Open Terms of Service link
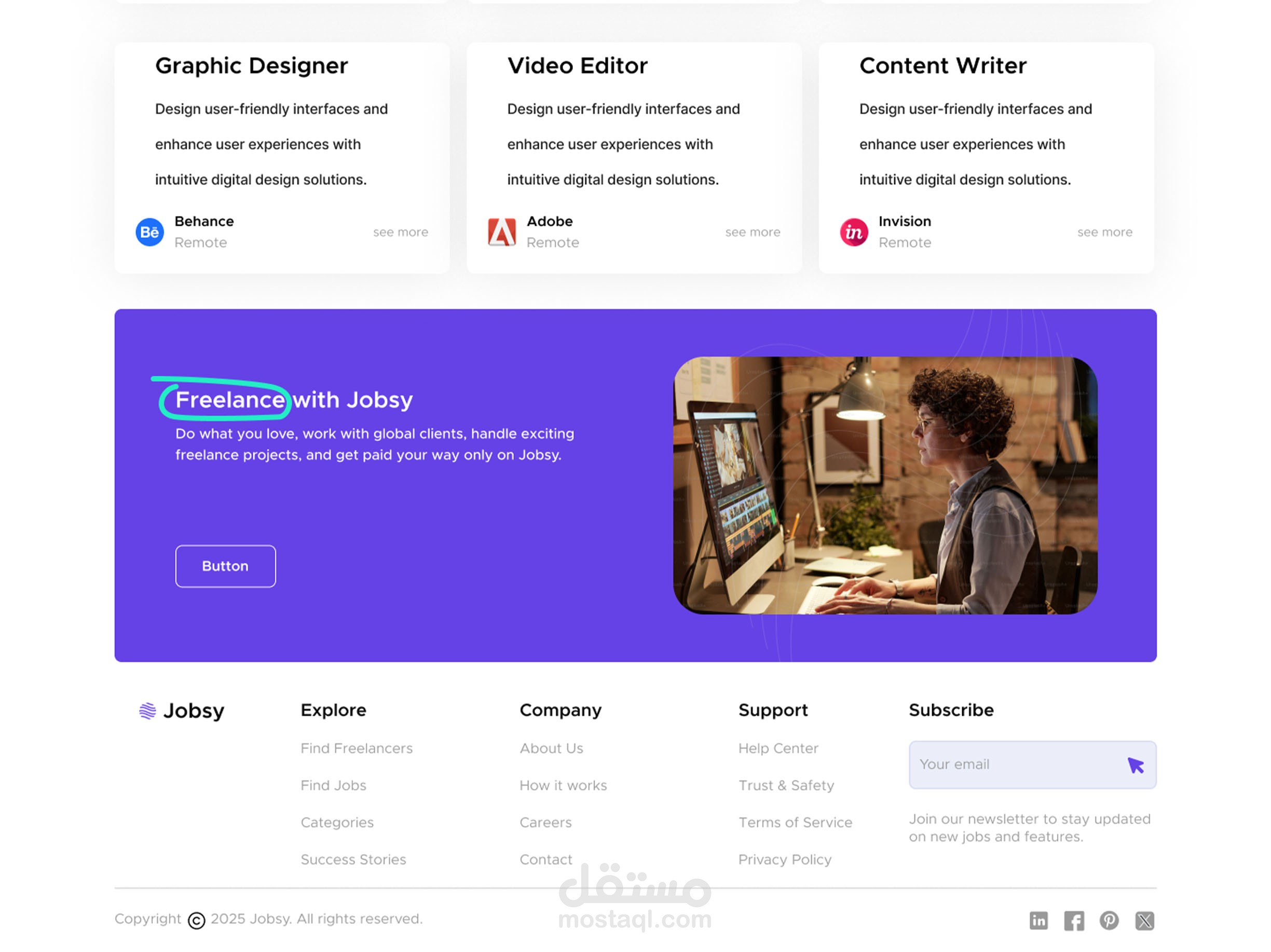1271x952 pixels. click(x=795, y=822)
